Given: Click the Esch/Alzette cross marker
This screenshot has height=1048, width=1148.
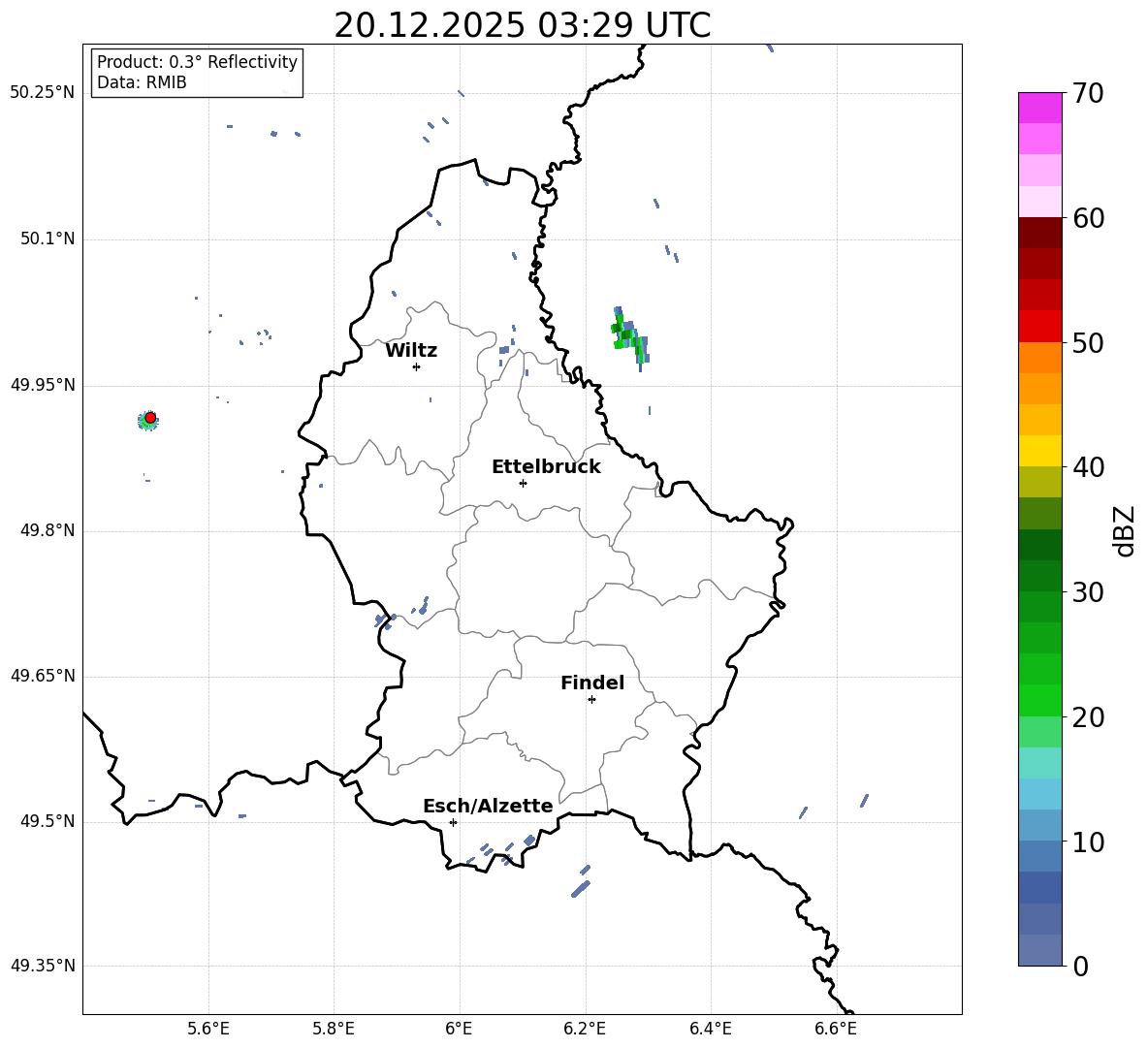Looking at the screenshot, I should pos(453,822).
